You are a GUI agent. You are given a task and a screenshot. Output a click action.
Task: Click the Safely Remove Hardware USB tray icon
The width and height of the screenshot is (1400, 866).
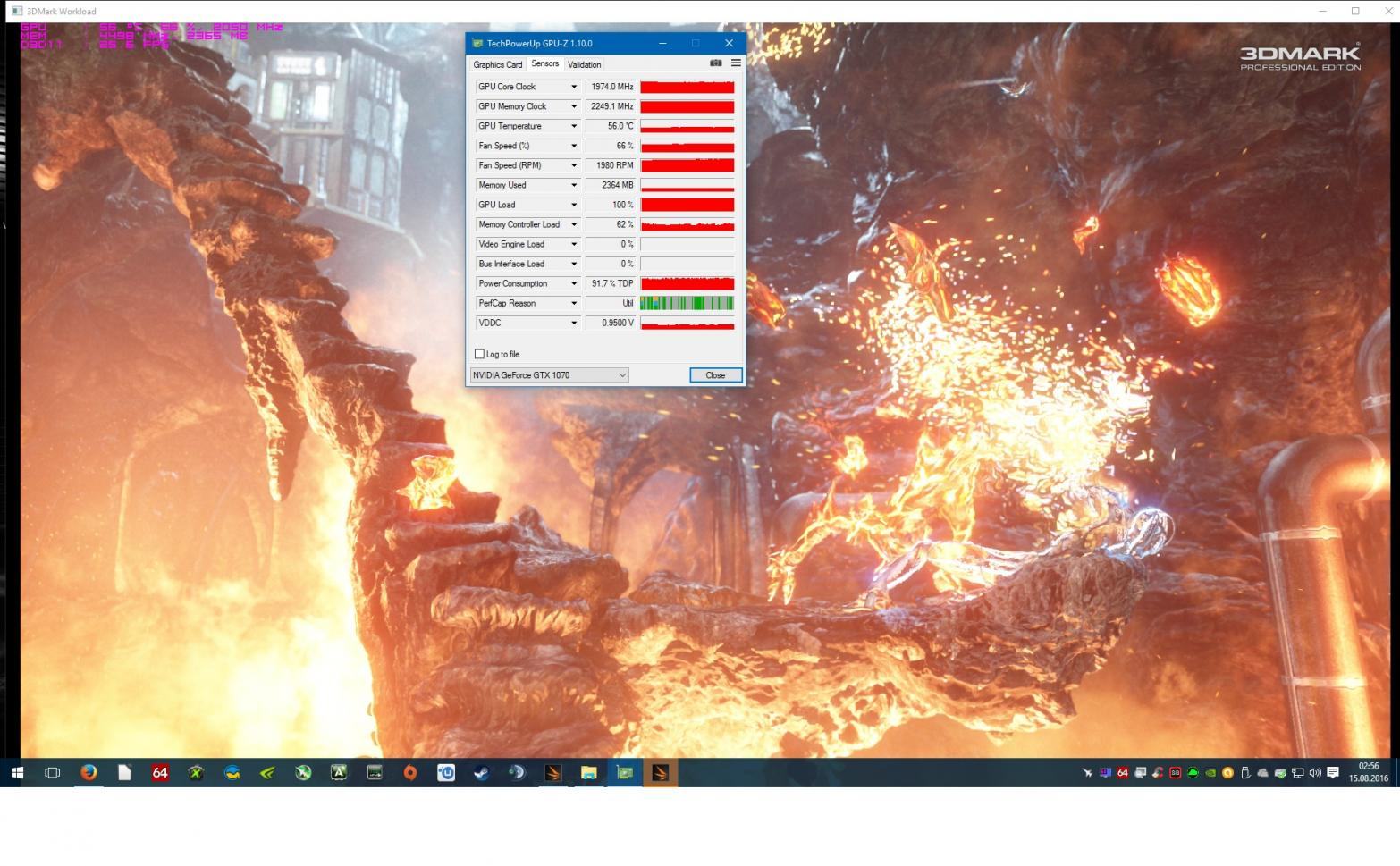click(1245, 773)
